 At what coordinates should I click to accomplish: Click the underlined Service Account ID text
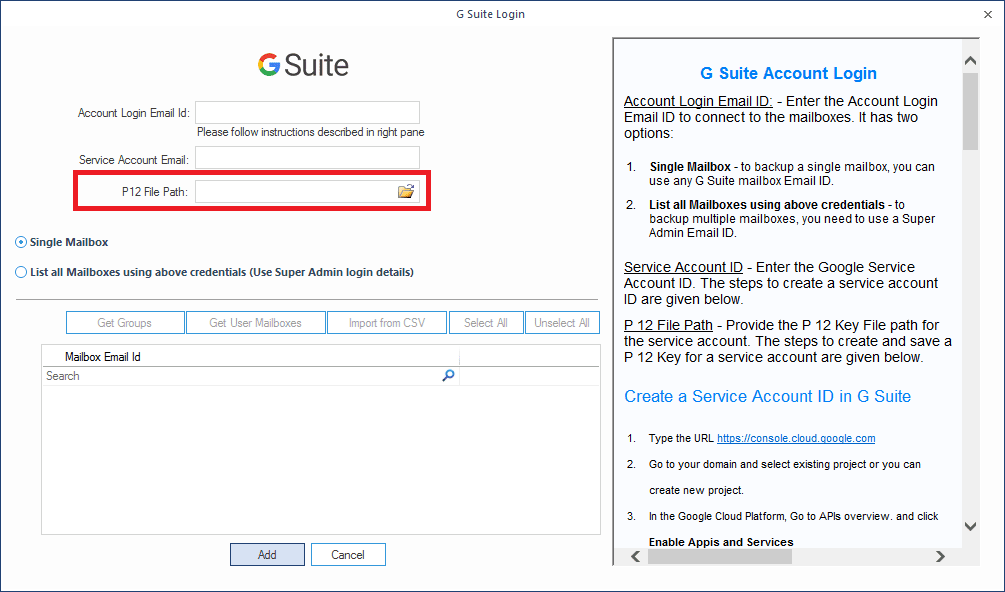[683, 267]
